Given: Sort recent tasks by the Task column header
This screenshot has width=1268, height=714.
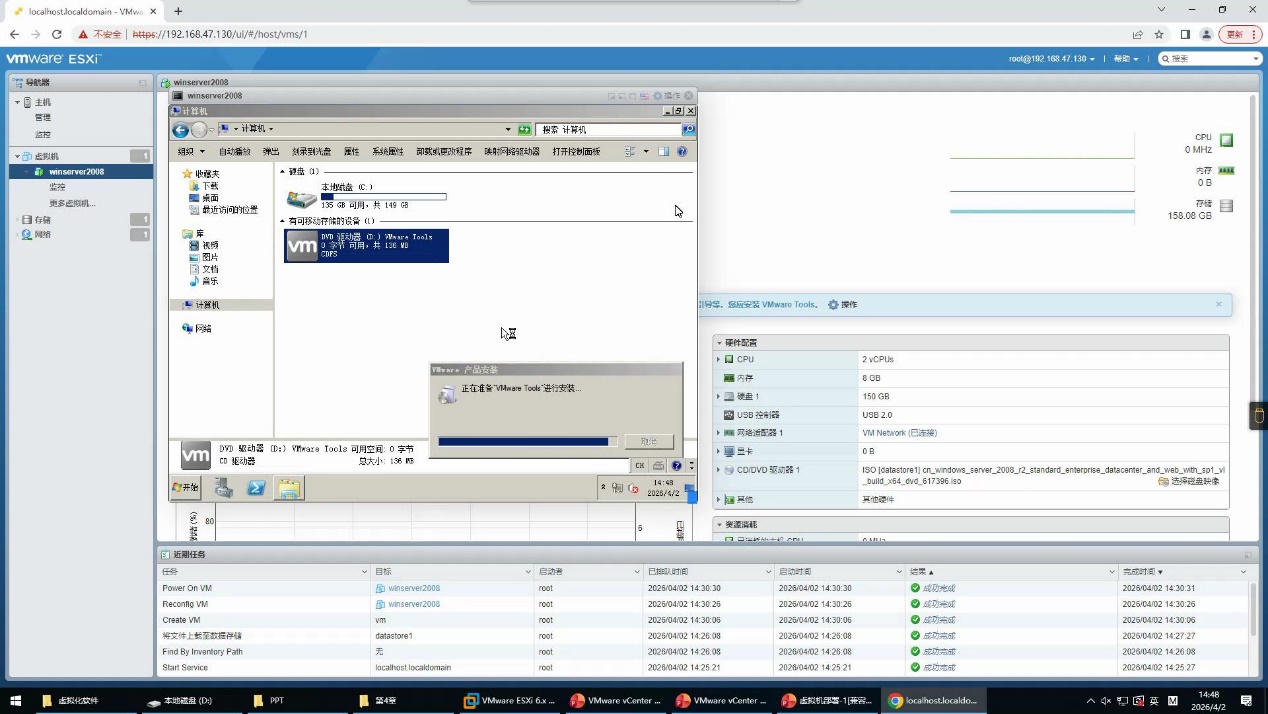Looking at the screenshot, I should tap(263, 571).
